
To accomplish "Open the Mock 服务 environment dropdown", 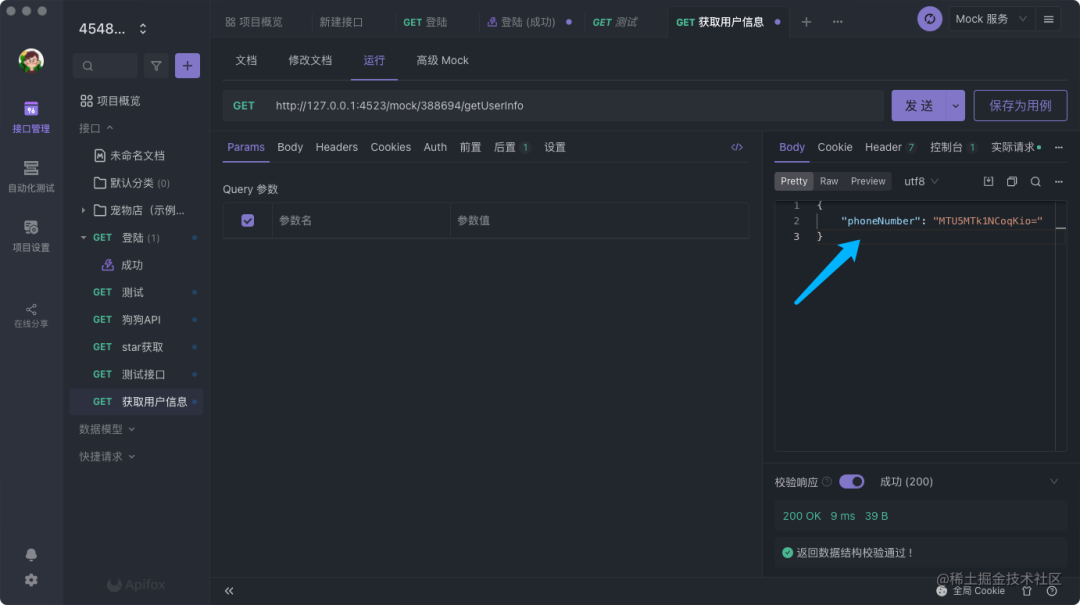I will 991,19.
